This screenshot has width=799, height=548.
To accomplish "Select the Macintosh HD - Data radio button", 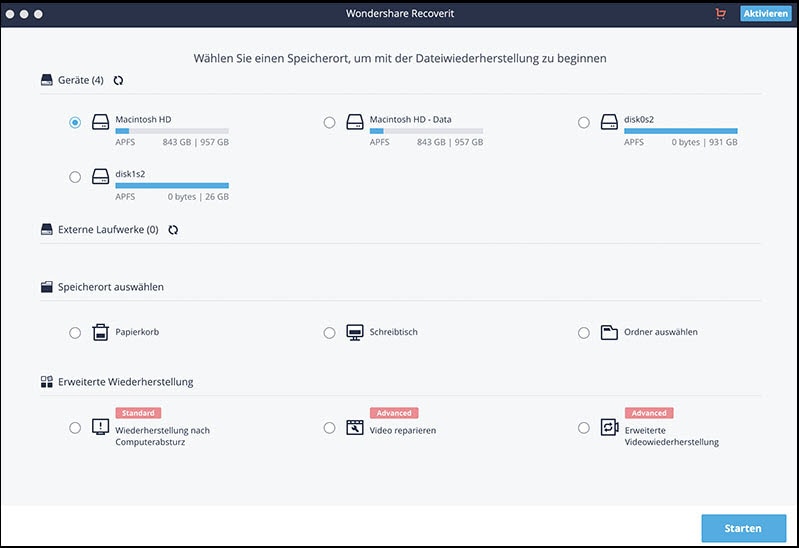I will point(329,122).
